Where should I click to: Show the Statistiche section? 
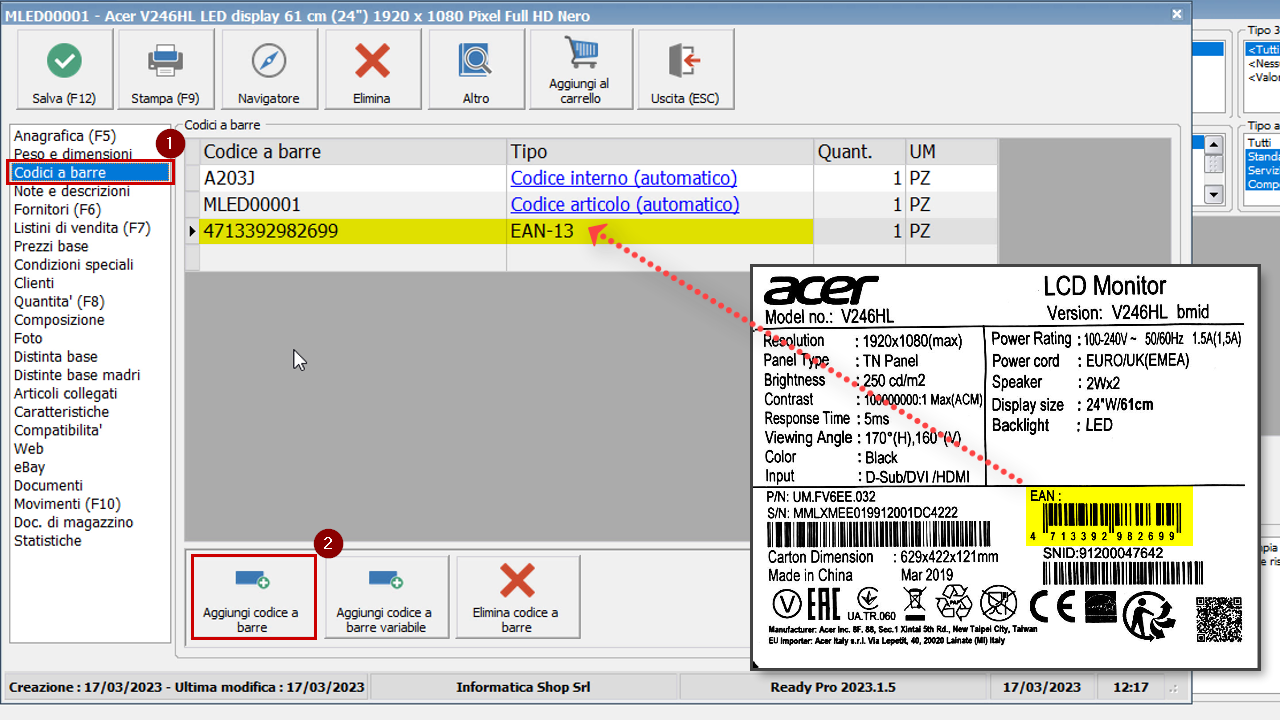coord(48,541)
